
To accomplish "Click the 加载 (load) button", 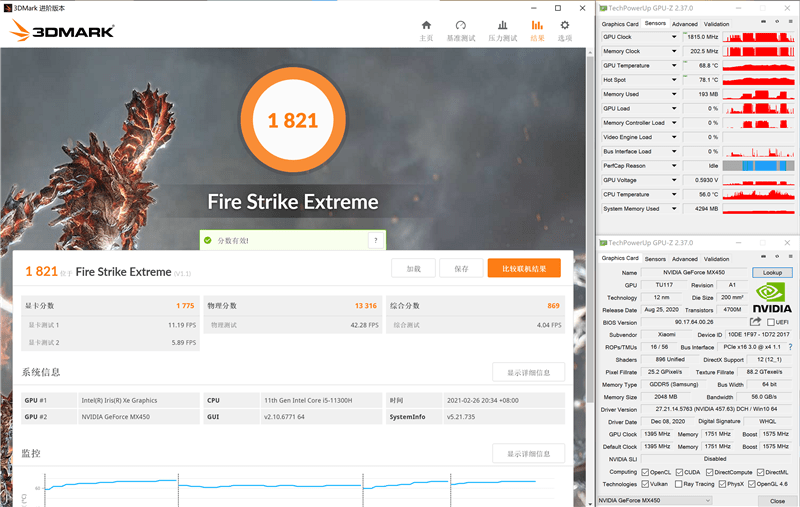I will point(413,268).
